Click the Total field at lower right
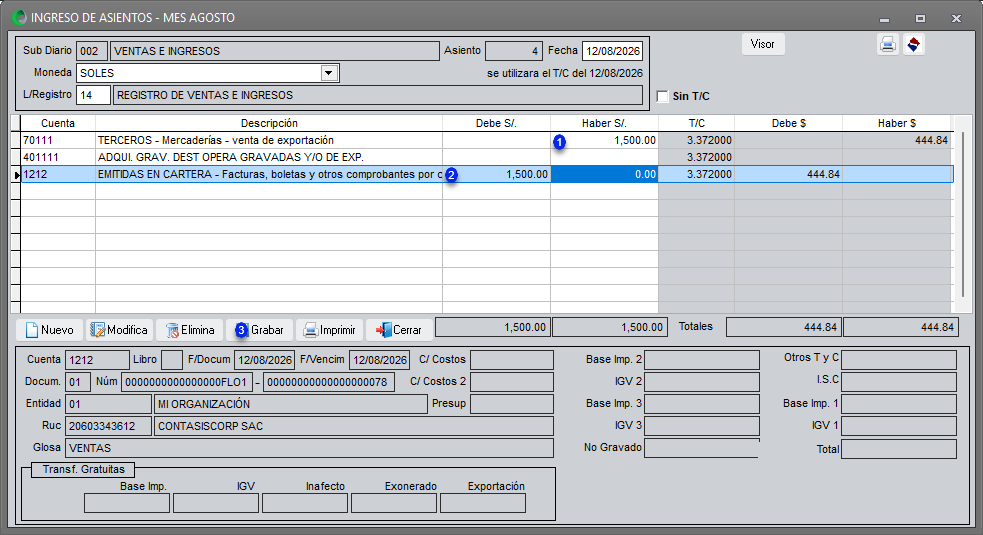This screenshot has height=535, width=983. point(899,449)
